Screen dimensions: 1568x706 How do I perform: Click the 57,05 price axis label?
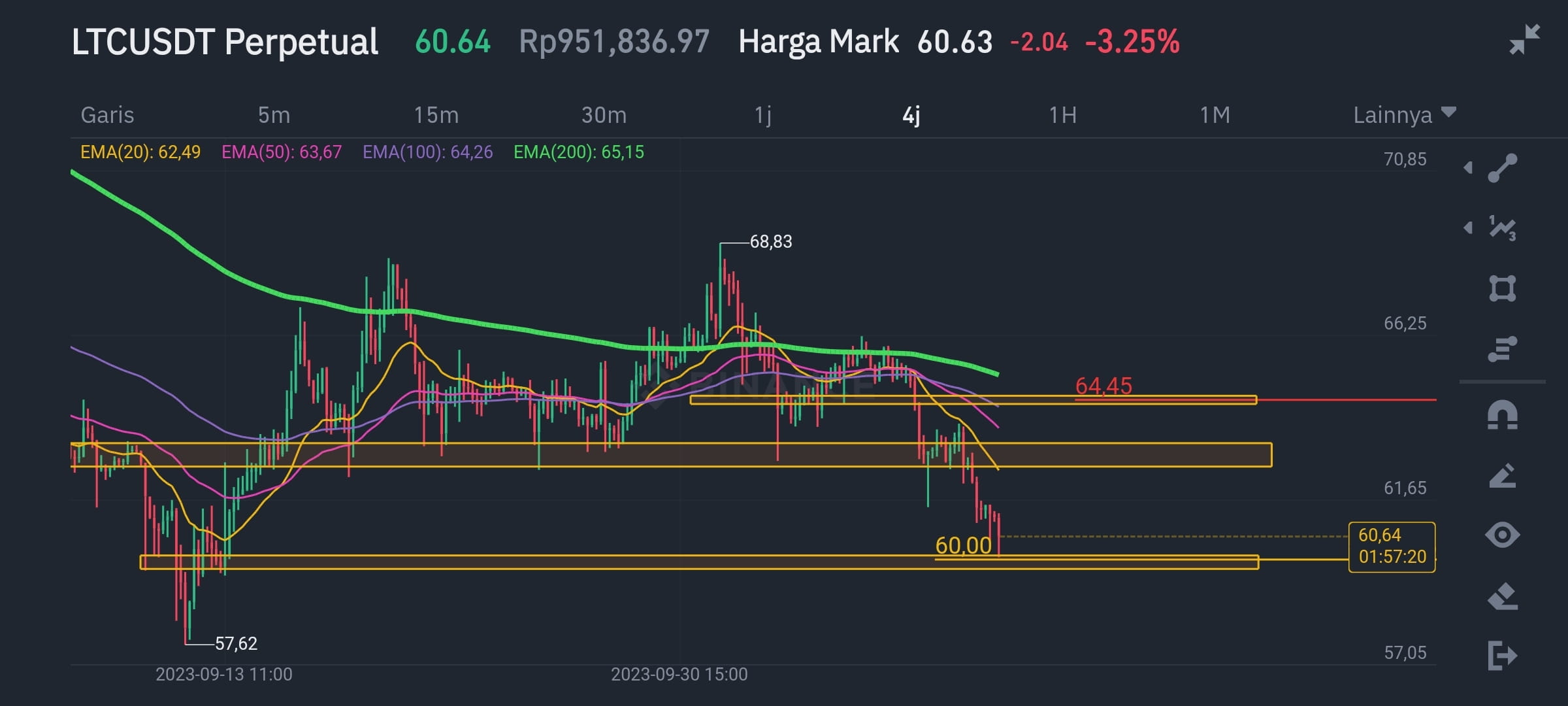[1405, 652]
